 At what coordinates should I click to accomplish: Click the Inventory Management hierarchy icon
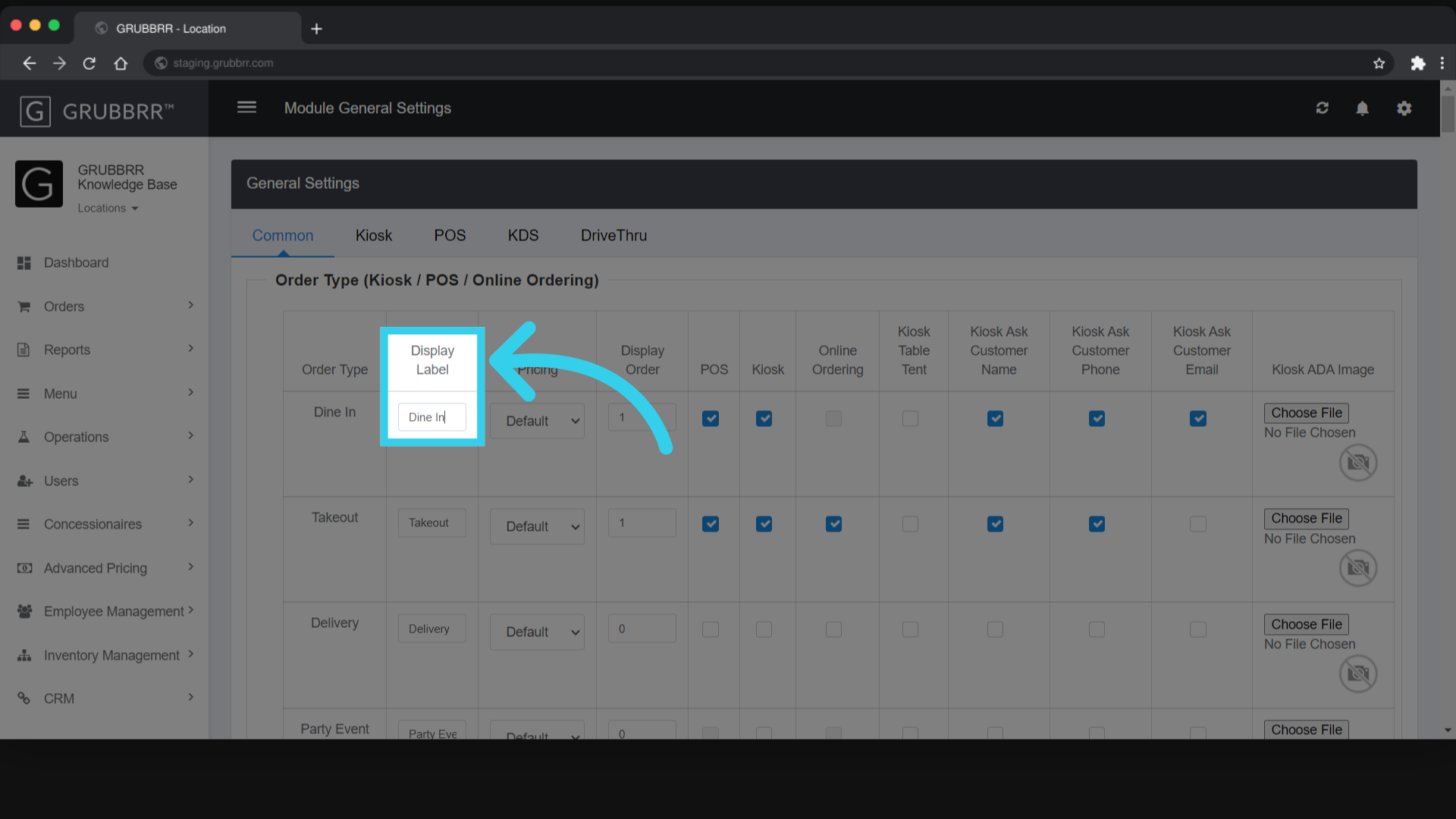[24, 655]
